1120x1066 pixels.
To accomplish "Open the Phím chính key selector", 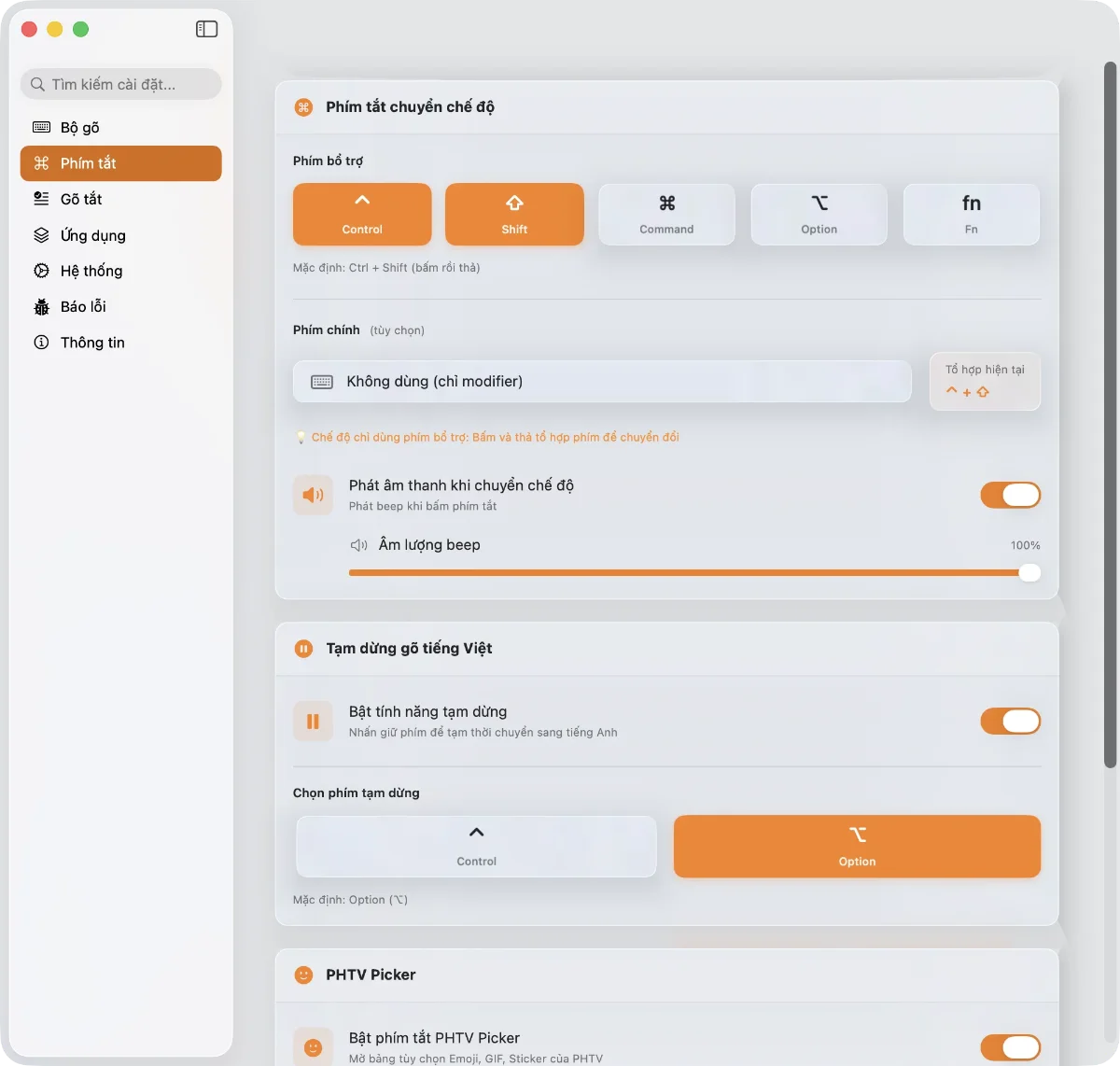I will coord(602,382).
